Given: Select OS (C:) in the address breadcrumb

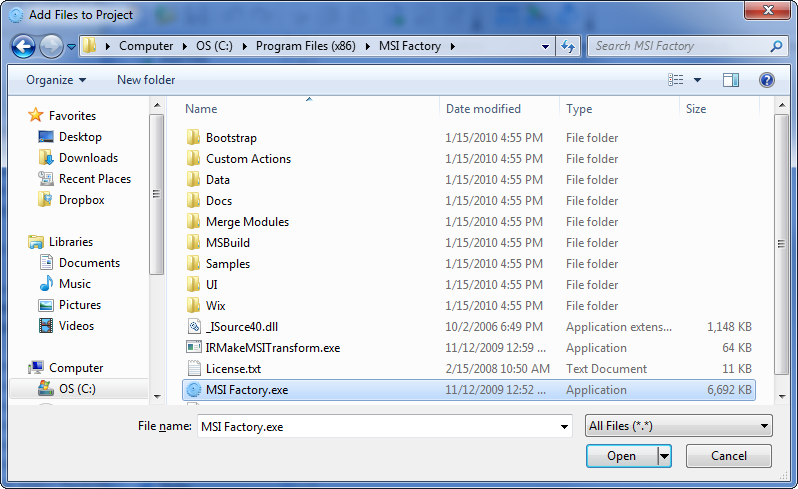Looking at the screenshot, I should (214, 46).
